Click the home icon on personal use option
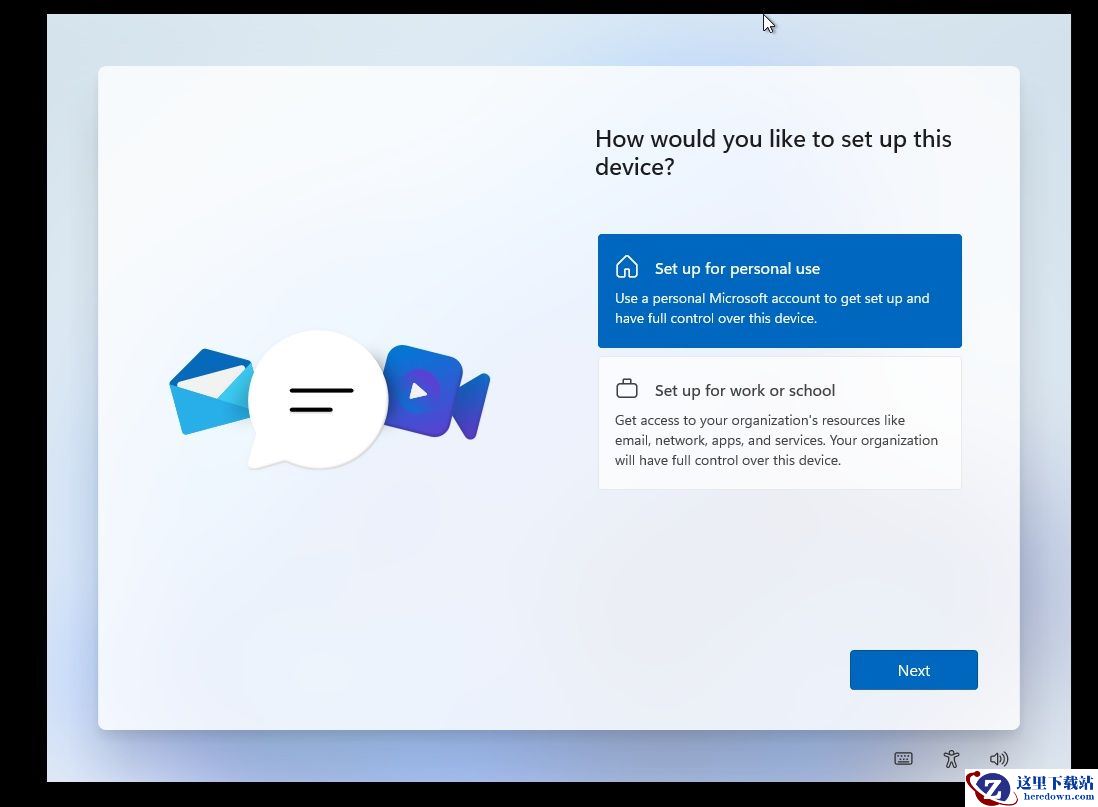This screenshot has width=1098, height=807. coord(627,267)
